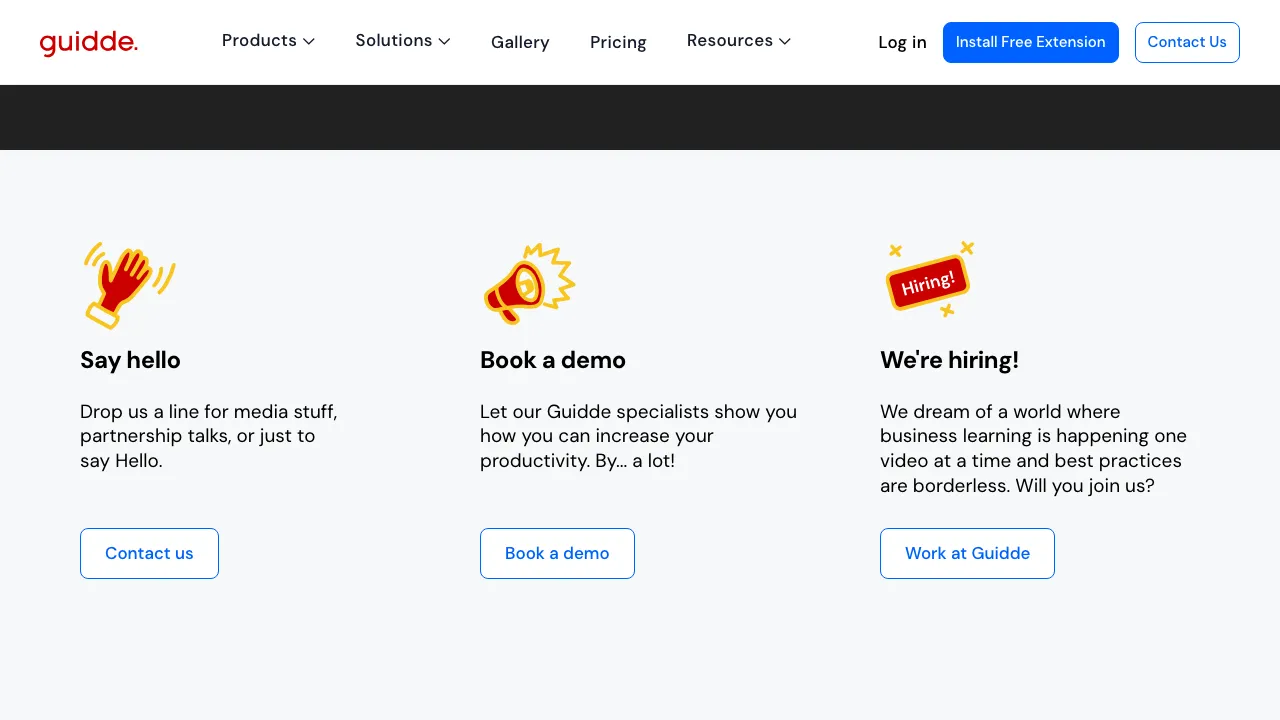
Task: Click the Book a demo heading text
Action: [x=553, y=360]
